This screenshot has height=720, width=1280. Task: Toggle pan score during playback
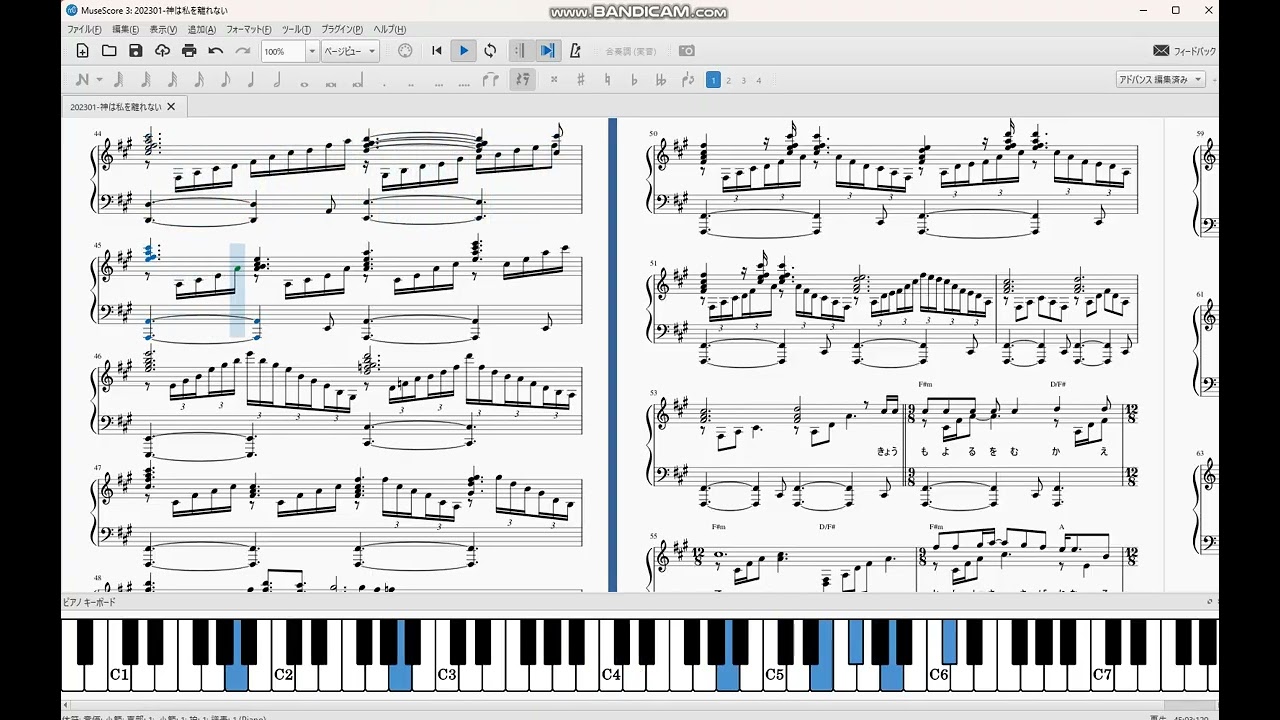547,51
